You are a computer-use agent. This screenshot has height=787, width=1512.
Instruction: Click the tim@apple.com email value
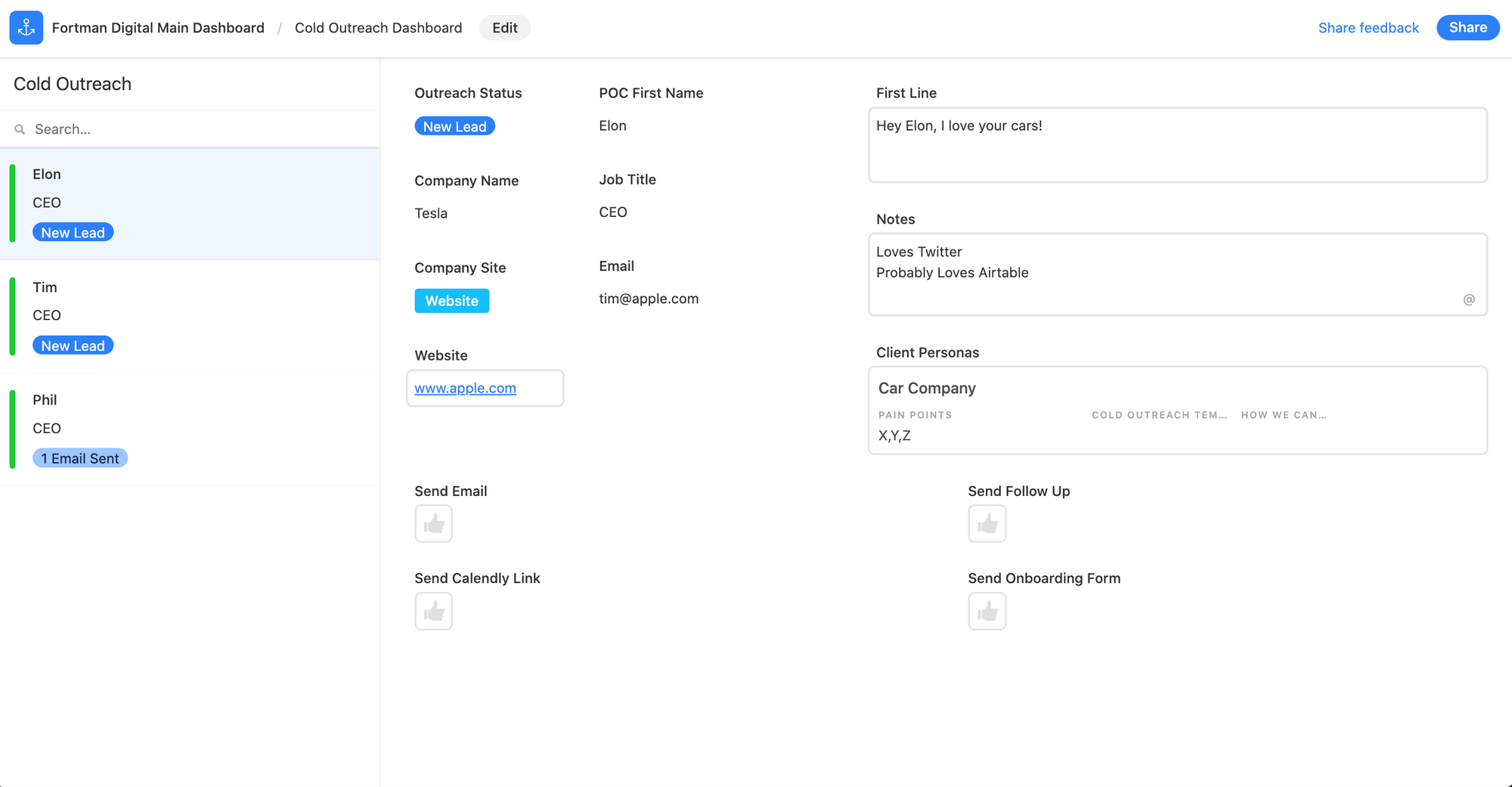(x=649, y=299)
